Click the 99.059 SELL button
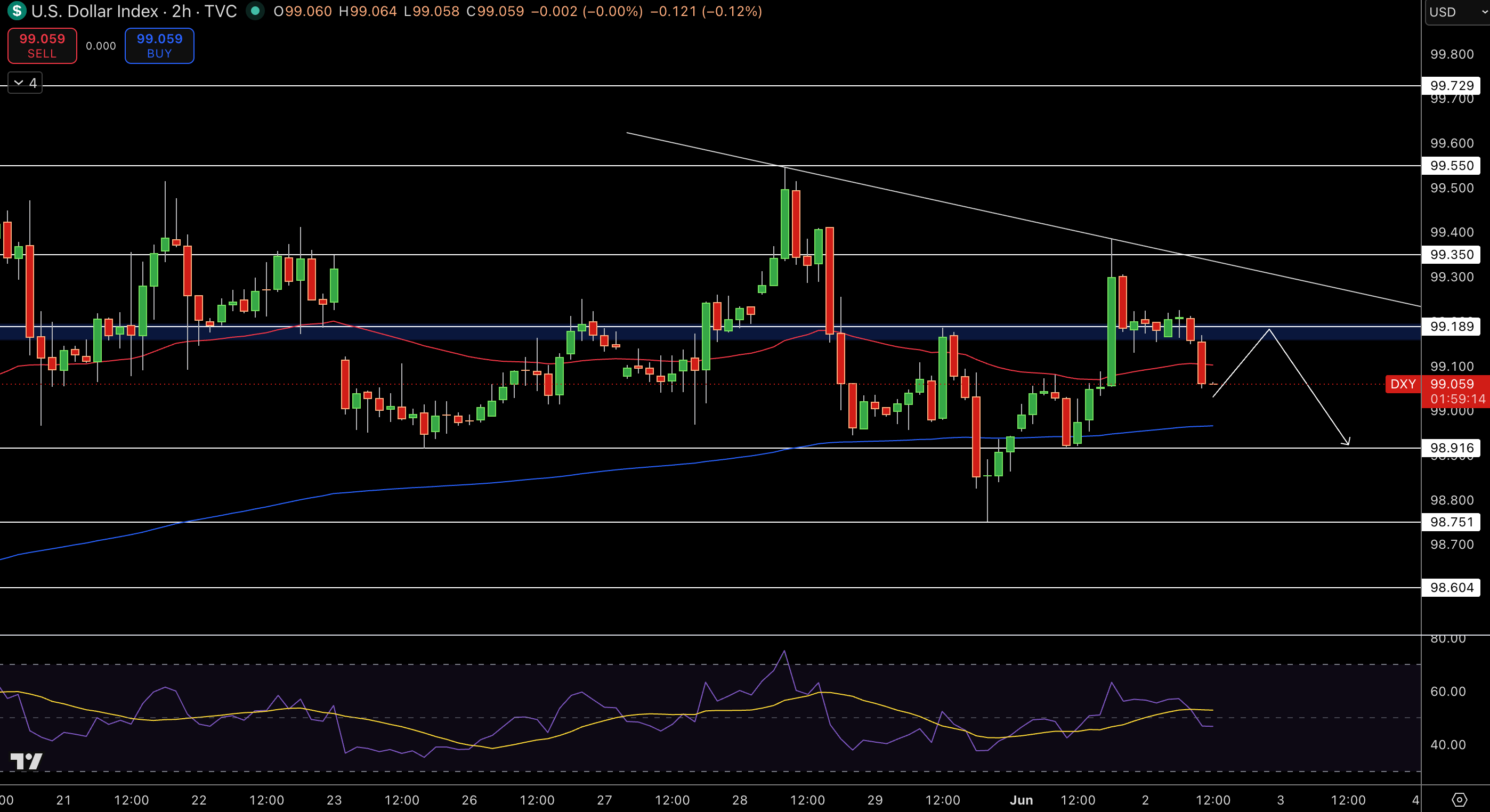 (x=42, y=46)
